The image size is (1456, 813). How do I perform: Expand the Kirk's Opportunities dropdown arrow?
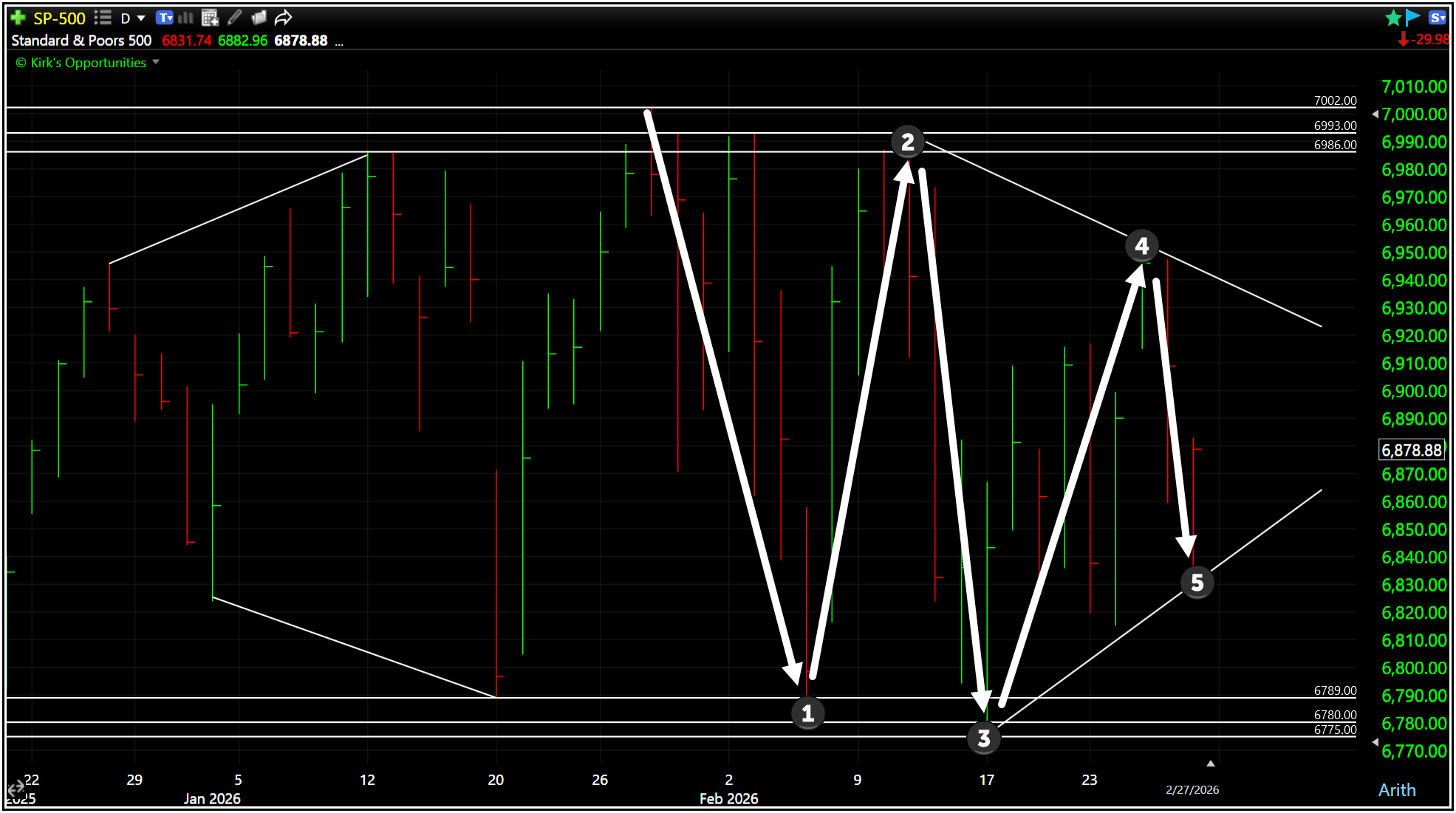pos(156,63)
